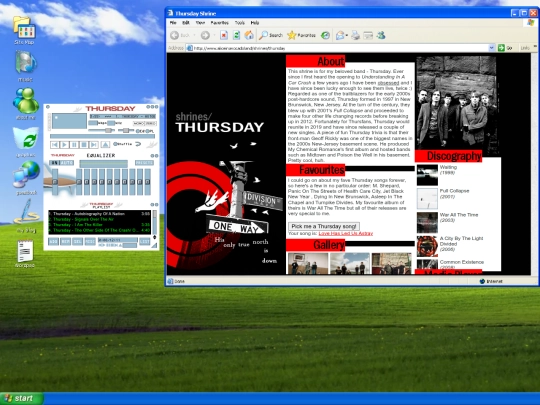
Task: Toggle Shuffle in the music player
Action: (123, 144)
